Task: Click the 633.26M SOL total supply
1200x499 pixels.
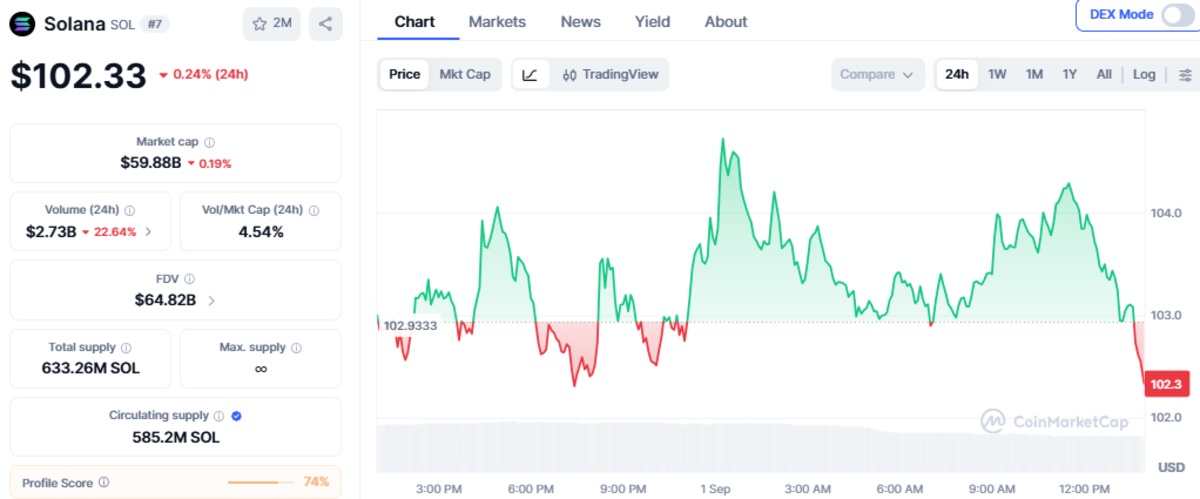Action: [x=91, y=368]
